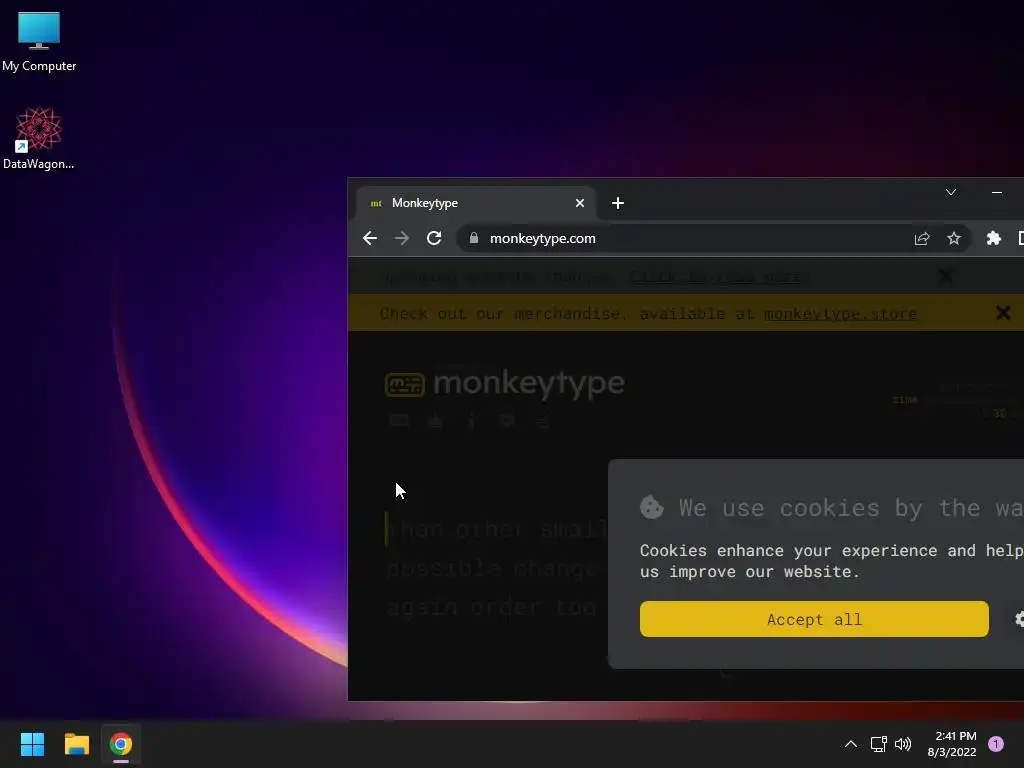Bookmark this page with the star

point(954,238)
